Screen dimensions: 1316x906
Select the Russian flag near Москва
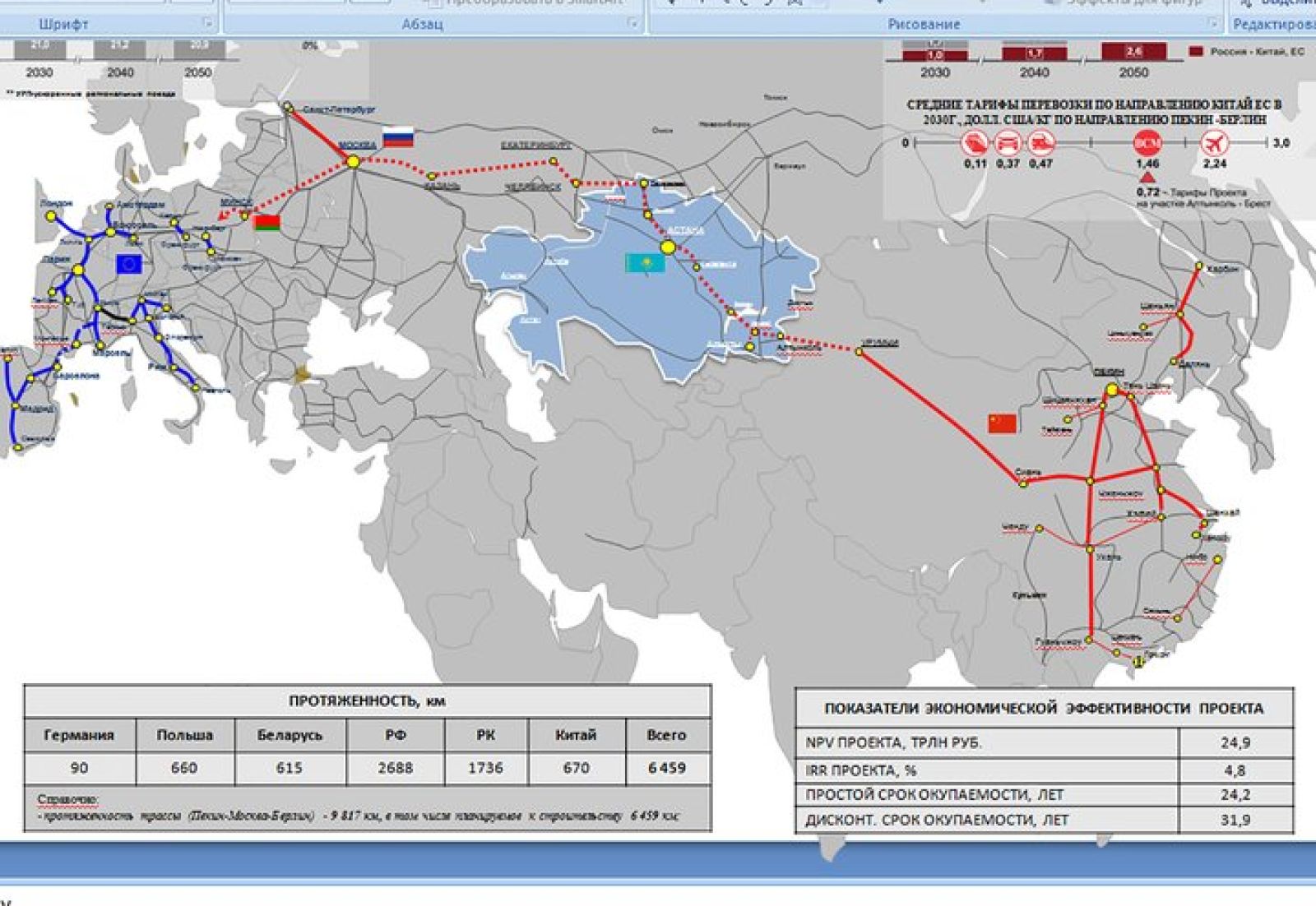click(398, 137)
